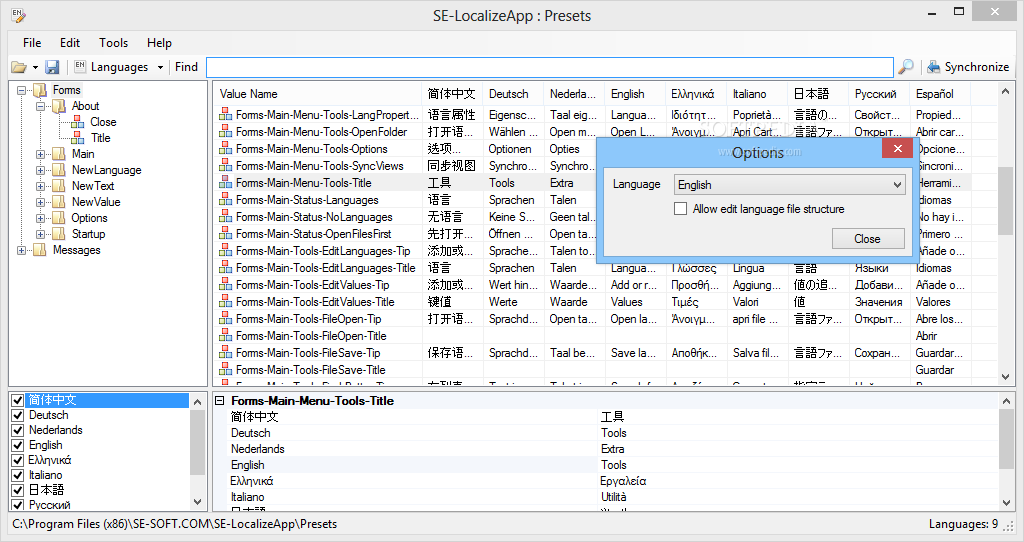The height and width of the screenshot is (542, 1024).
Task: Click icon of Forms-Main-Tools-FileOpen-Tip row
Action: [225, 319]
